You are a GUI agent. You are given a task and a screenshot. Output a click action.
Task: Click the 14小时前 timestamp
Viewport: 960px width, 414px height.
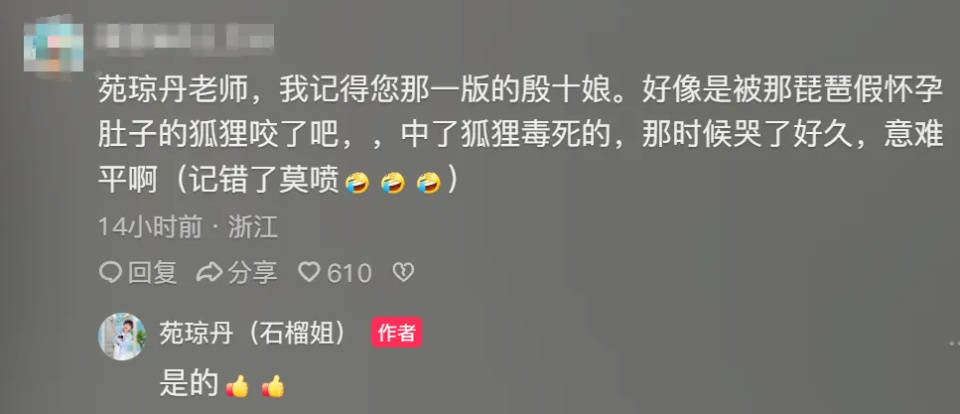151,228
